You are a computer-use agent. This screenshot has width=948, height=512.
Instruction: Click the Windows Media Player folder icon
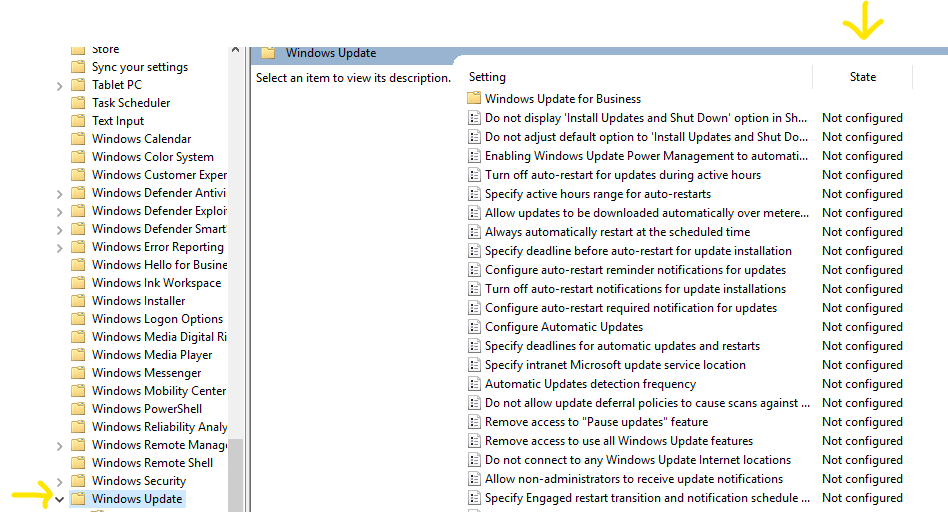(x=78, y=355)
